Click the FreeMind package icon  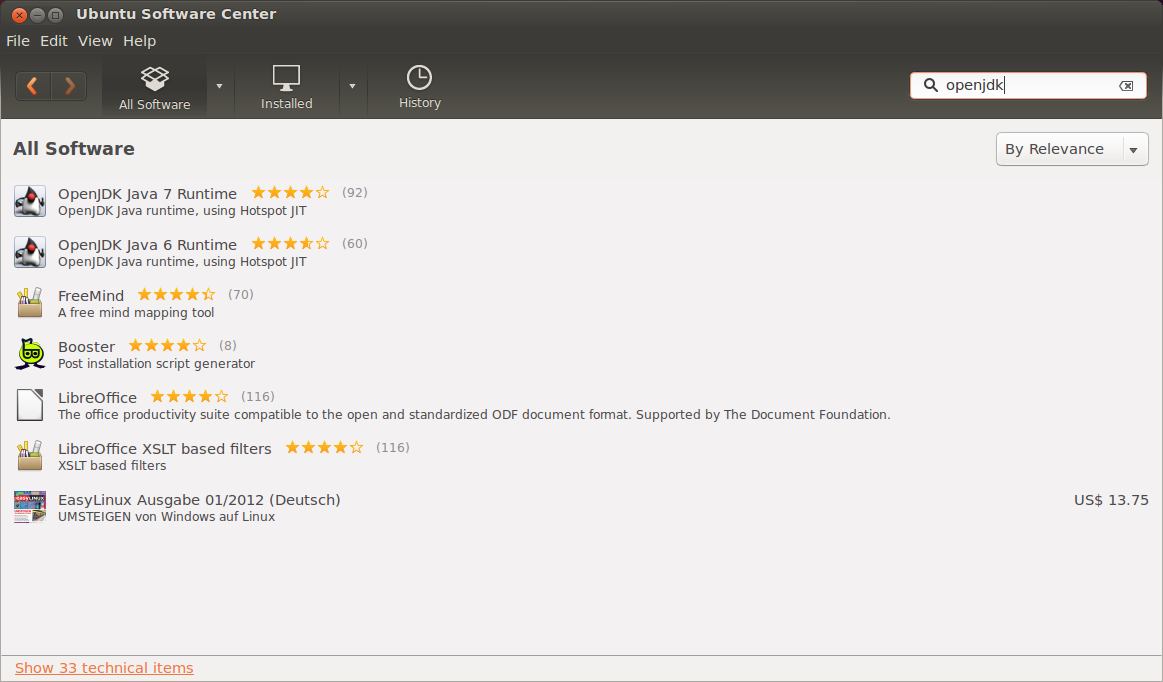click(x=30, y=303)
